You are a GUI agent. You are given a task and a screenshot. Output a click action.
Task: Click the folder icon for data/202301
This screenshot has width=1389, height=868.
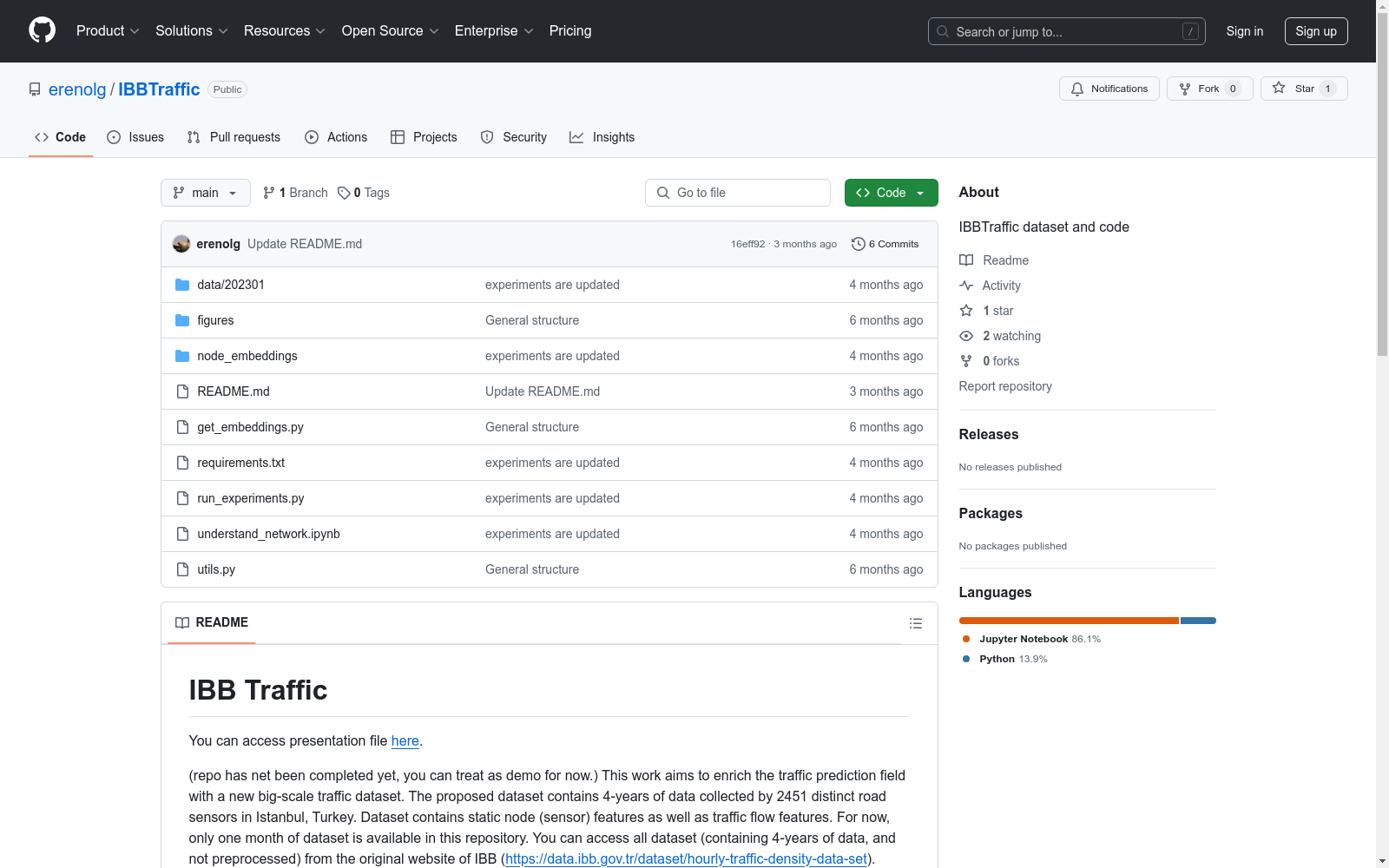click(182, 285)
